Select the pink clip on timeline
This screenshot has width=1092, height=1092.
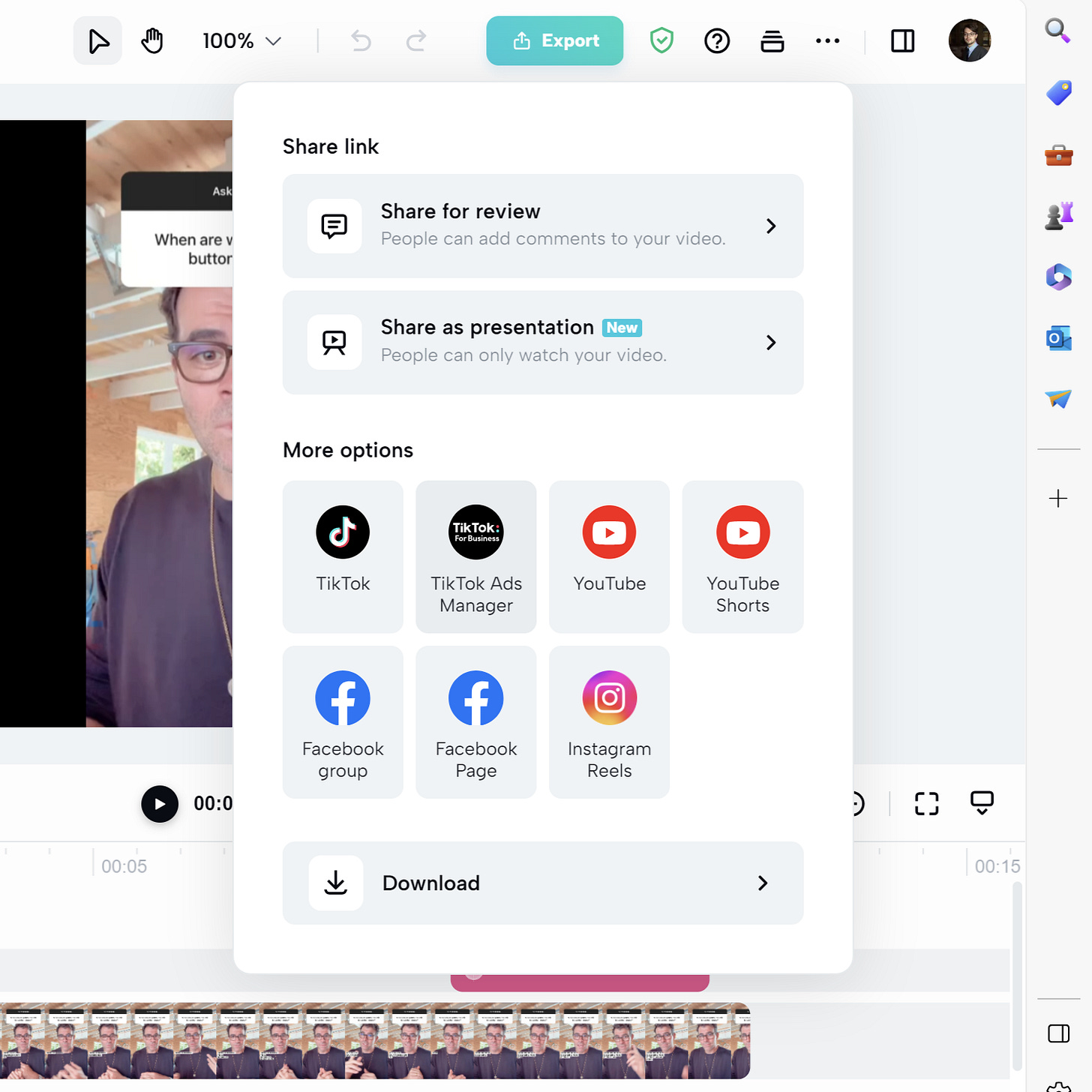(580, 982)
